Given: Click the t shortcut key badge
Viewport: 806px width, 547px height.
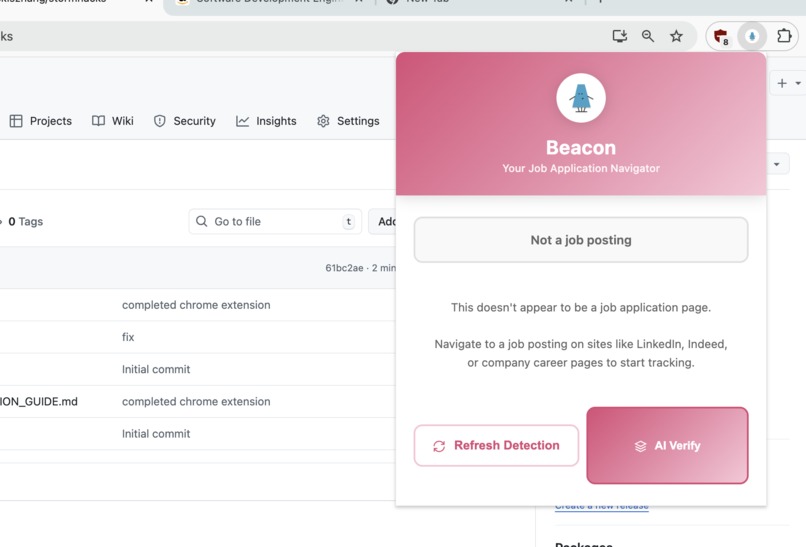Looking at the screenshot, I should tap(349, 222).
